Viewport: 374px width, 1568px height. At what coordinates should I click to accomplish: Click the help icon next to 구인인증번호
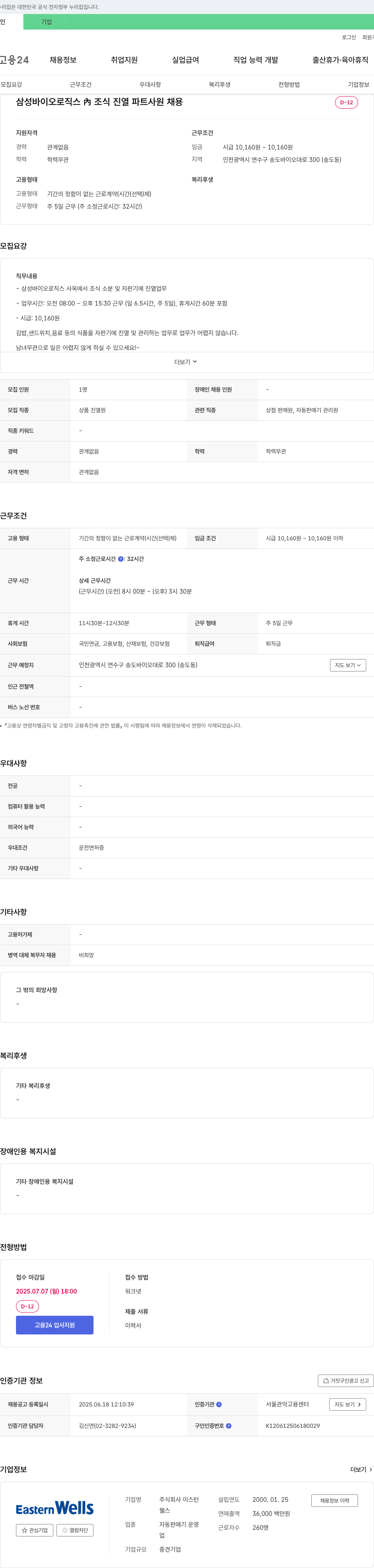228,1426
